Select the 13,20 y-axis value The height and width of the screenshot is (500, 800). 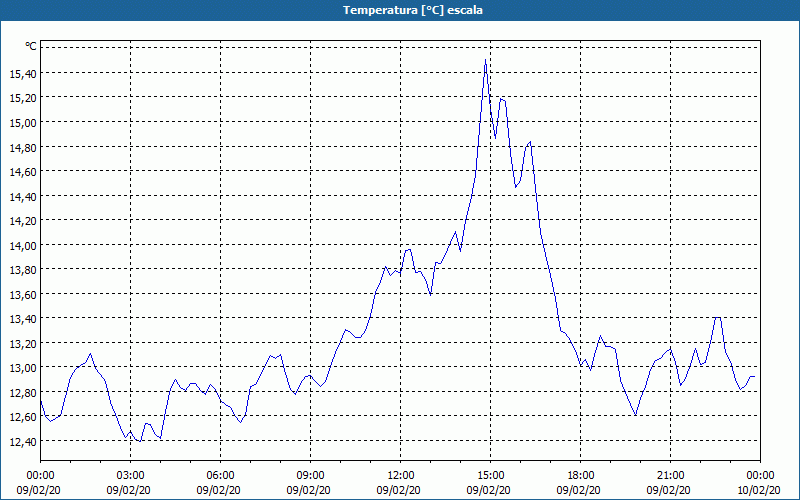click(23, 343)
